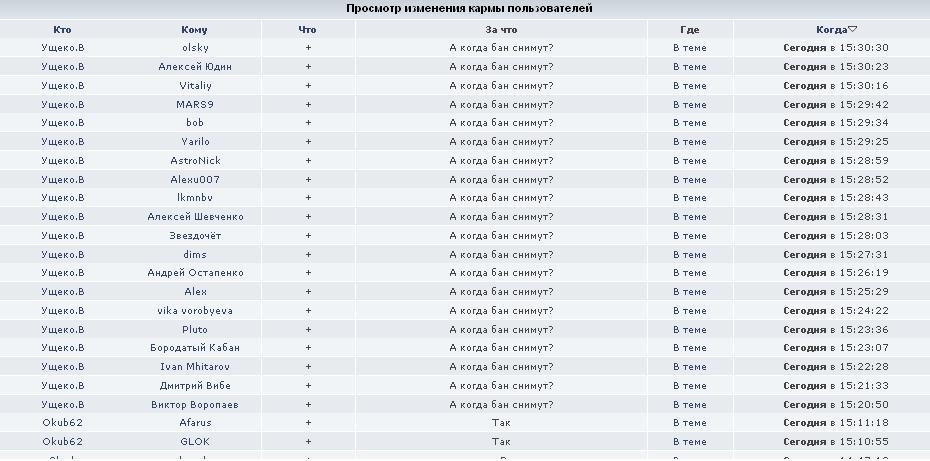Image resolution: width=930 pixels, height=461 pixels.
Task: Click the sort arrow icon next to Когда
Action: pyautogui.click(x=853, y=30)
